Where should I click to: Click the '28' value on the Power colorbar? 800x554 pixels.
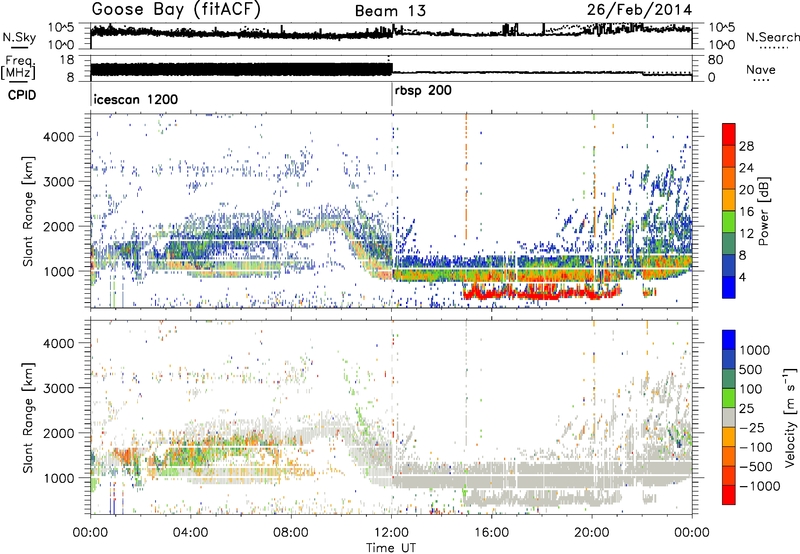pyautogui.click(x=746, y=146)
